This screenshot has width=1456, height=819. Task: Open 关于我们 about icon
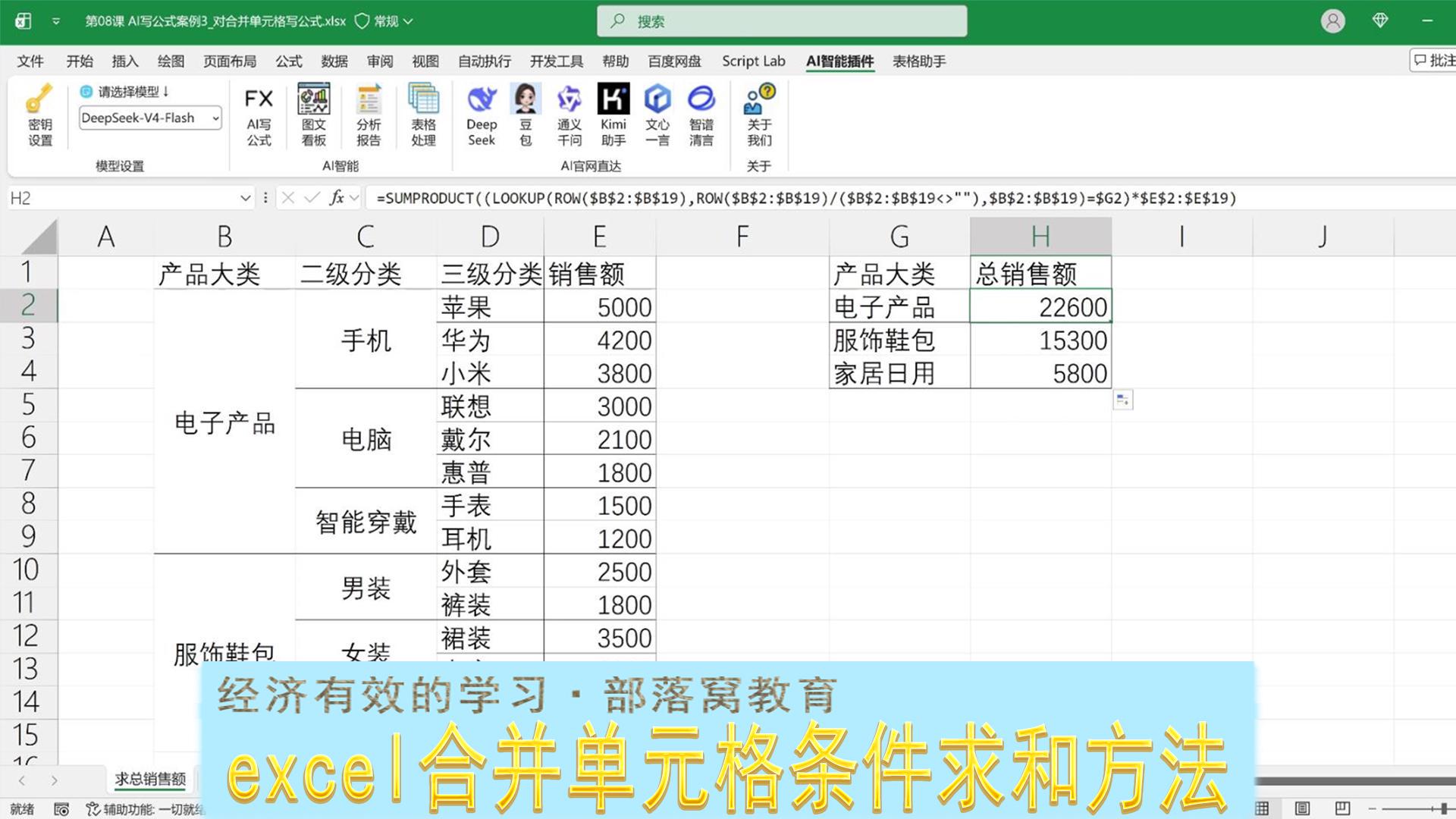(x=759, y=115)
